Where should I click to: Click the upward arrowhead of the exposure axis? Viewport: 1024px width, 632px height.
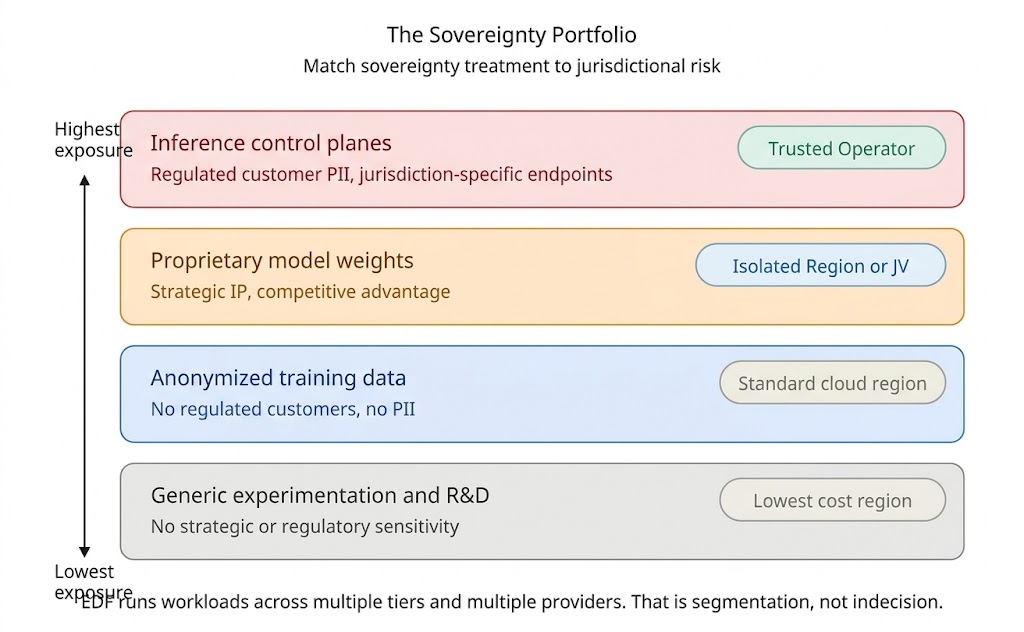[x=85, y=180]
